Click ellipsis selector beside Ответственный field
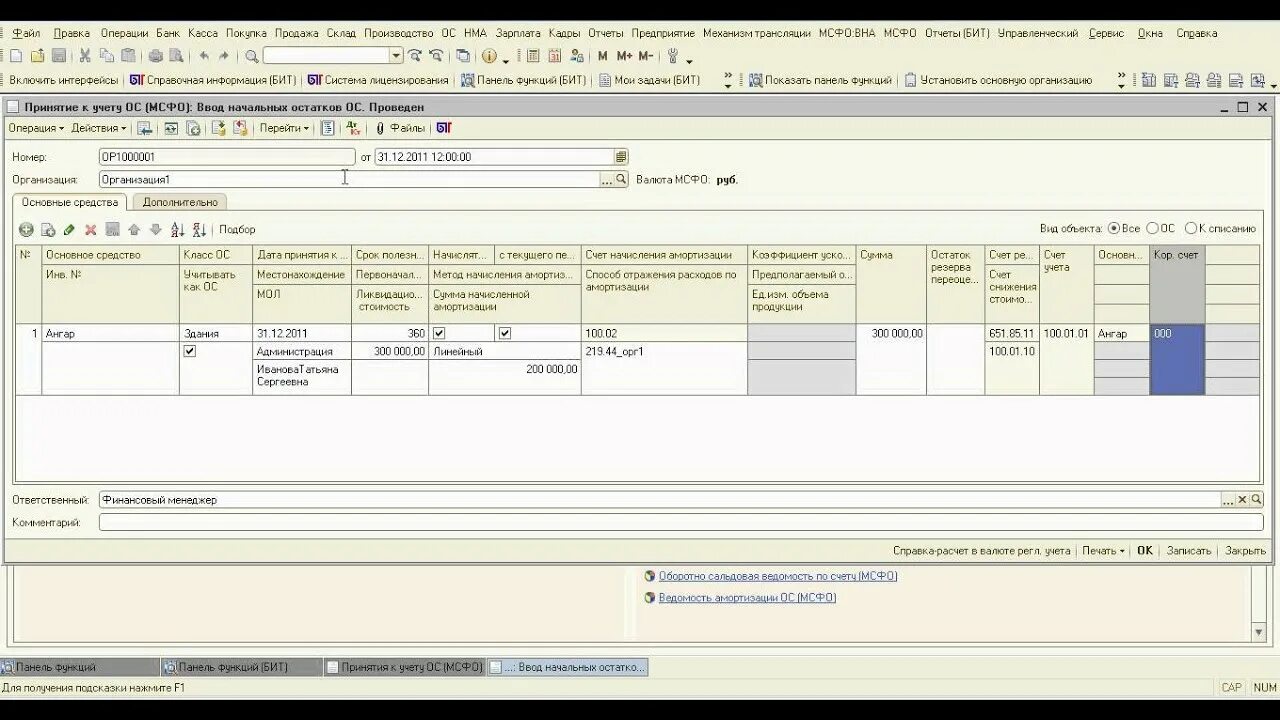Screen dimensions: 1280x720 (x=1228, y=500)
